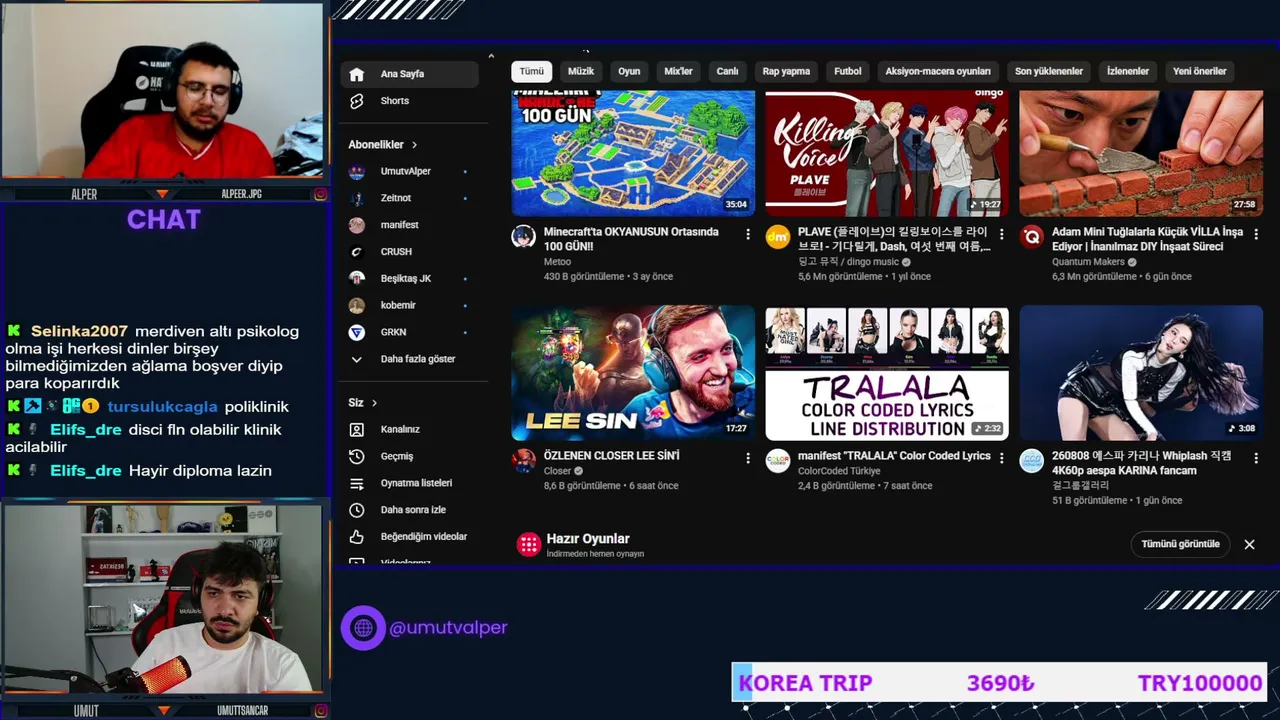Open the UmutvAlper subscription channel

[410, 171]
